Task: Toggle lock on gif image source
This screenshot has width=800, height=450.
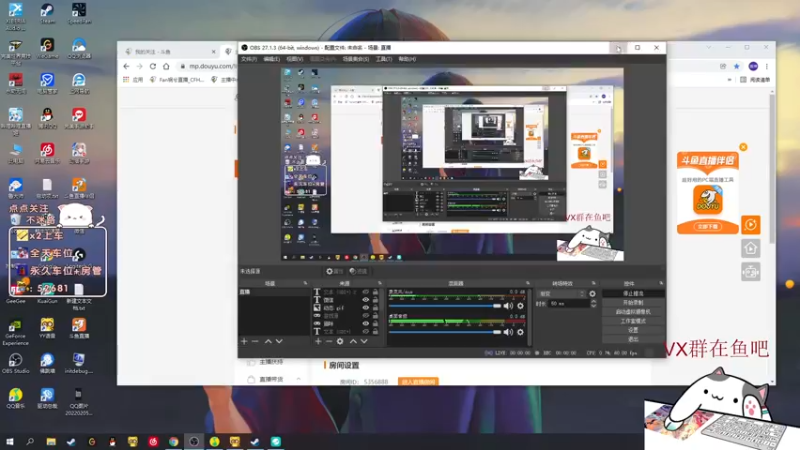Action: pos(376,308)
